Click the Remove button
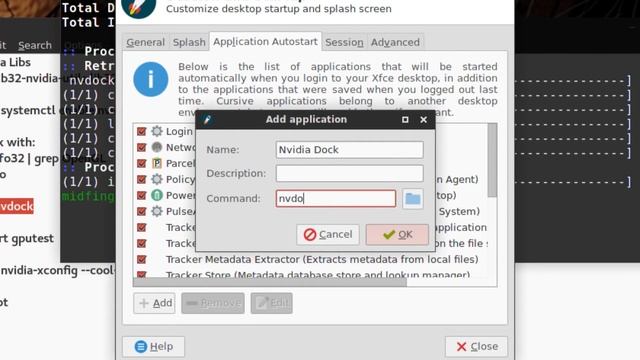The height and width of the screenshot is (360, 640). (x=213, y=303)
